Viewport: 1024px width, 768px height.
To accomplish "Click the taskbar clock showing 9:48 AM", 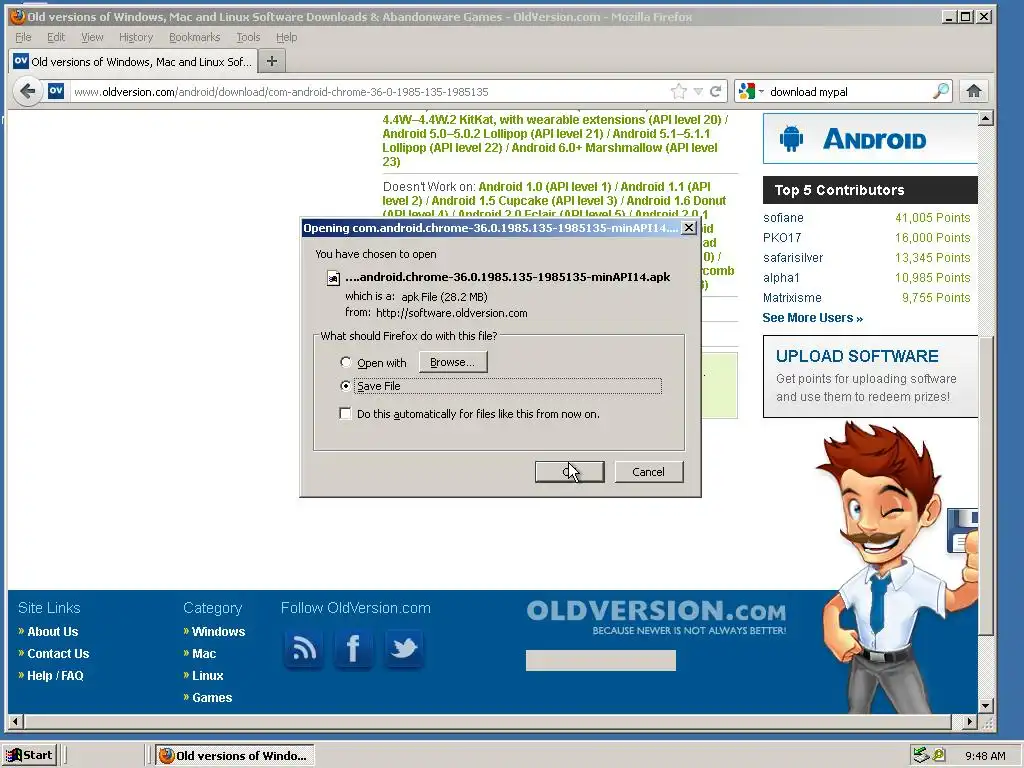I will [x=985, y=756].
